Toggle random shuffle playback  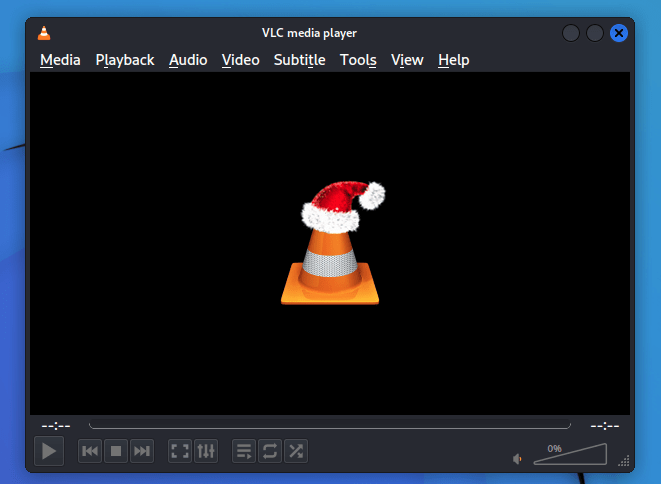click(x=296, y=451)
